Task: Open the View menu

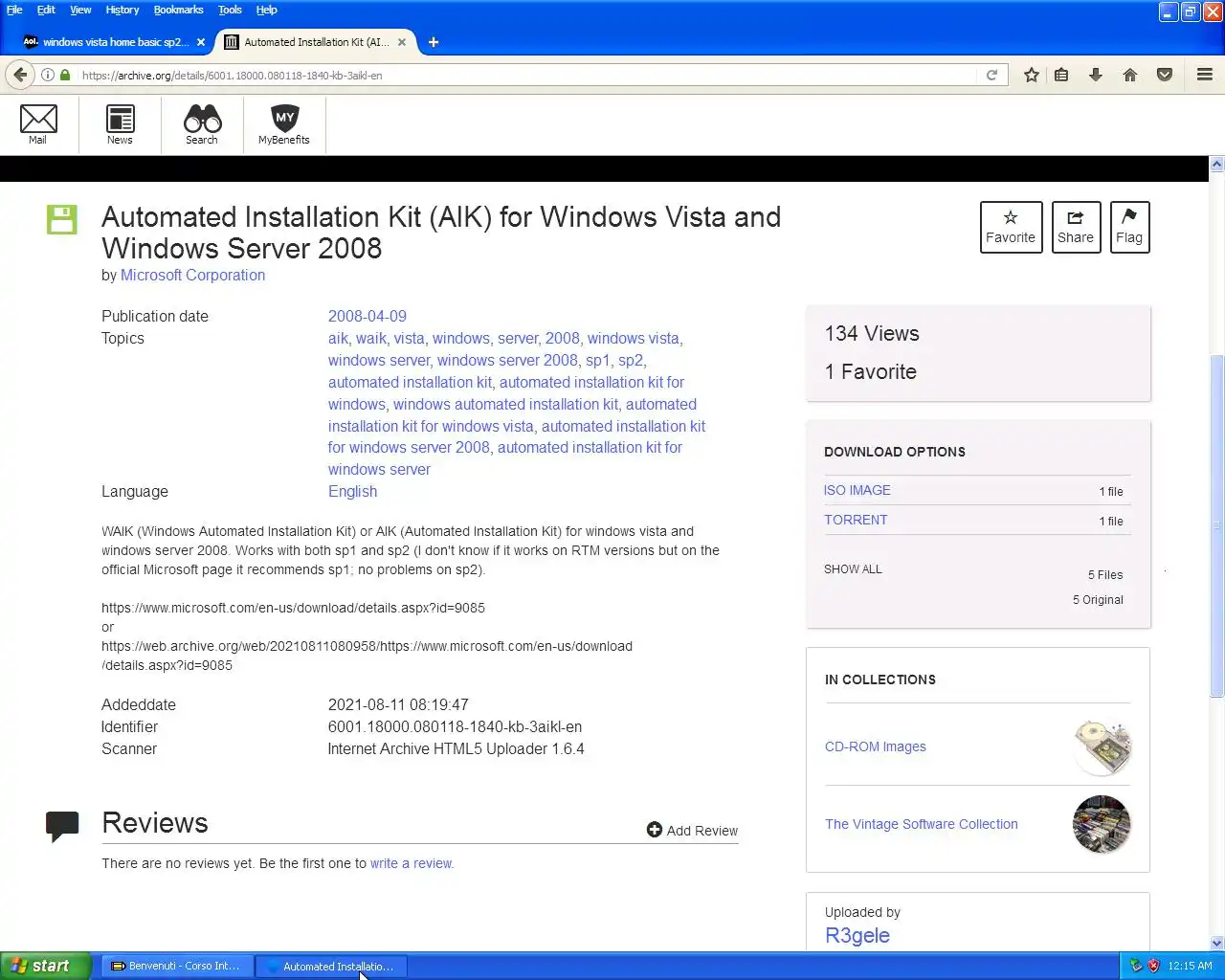Action: coord(80,10)
